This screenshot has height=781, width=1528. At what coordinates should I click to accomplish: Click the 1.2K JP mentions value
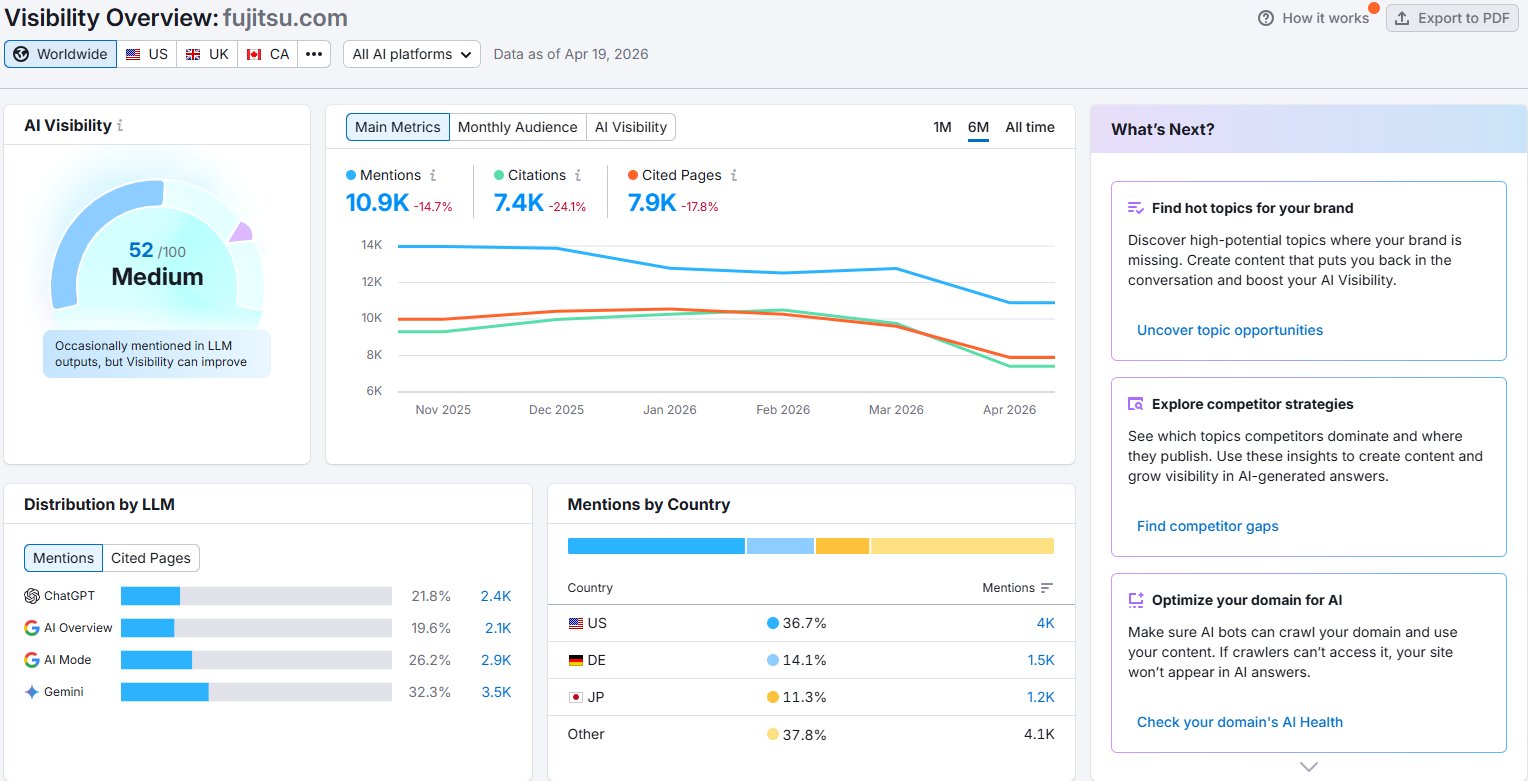pos(1040,697)
